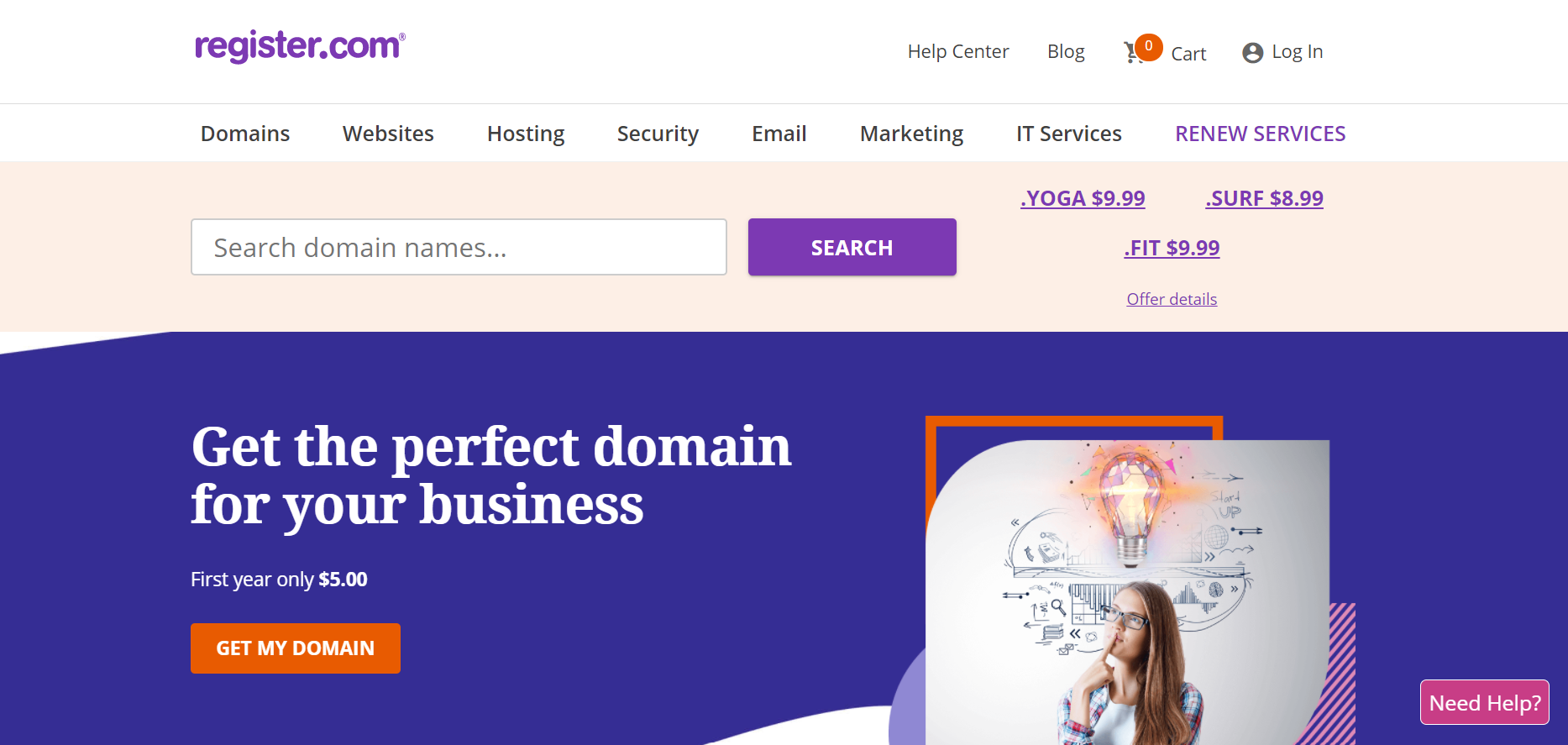This screenshot has height=745, width=1568.
Task: Click the shopping cart icon
Action: [x=1133, y=53]
